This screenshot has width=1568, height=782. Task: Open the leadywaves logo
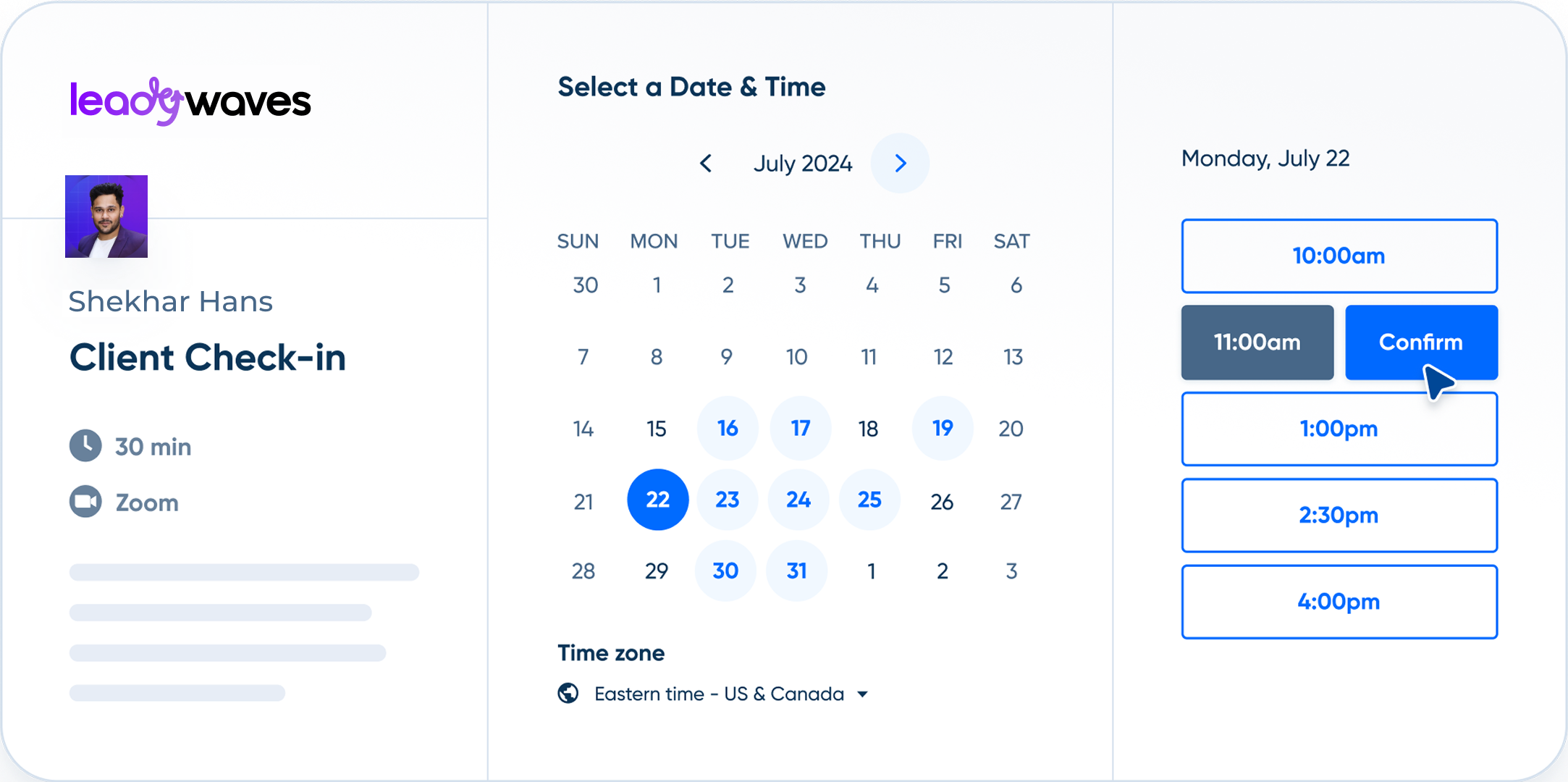point(190,101)
